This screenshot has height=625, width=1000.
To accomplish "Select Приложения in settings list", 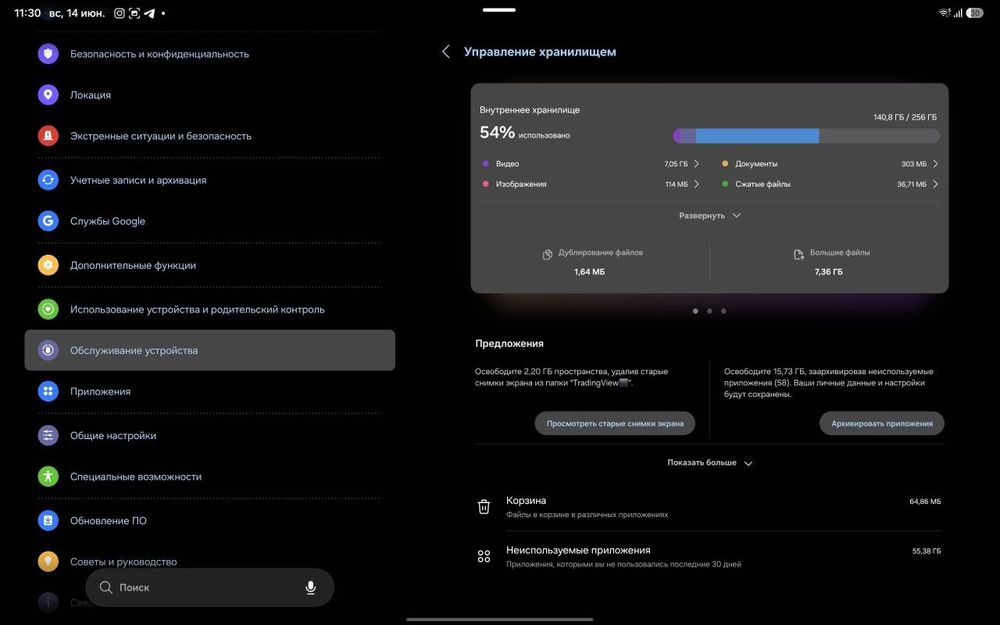I will click(x=210, y=391).
